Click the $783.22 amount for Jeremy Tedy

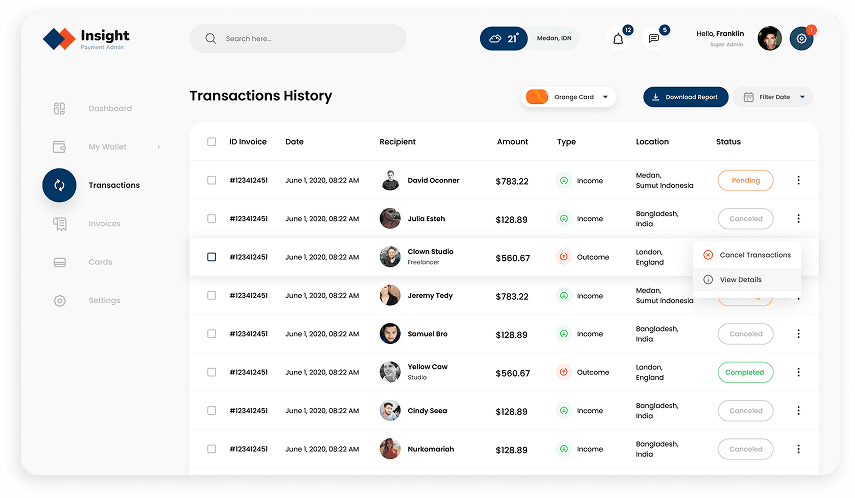(x=511, y=297)
